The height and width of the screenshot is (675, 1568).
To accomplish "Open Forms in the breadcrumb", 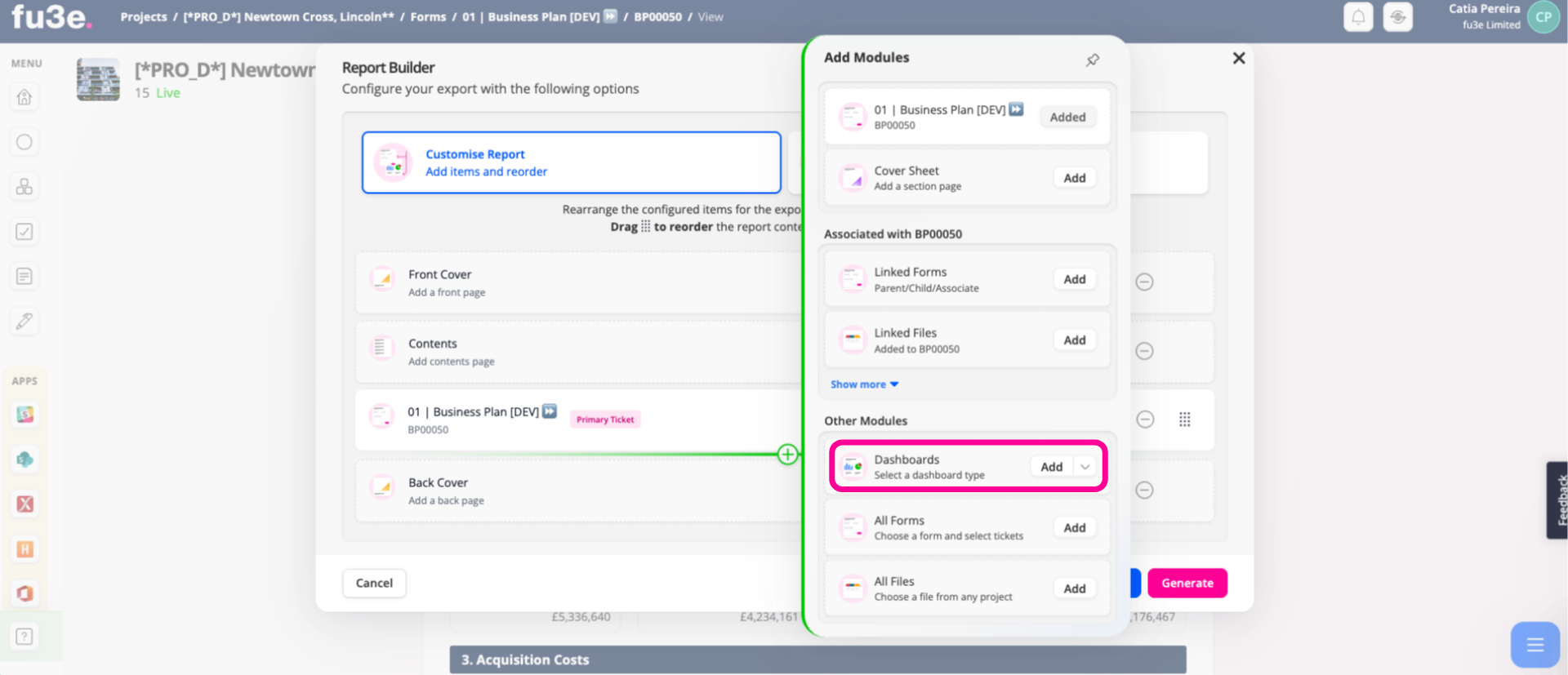I will [x=428, y=16].
